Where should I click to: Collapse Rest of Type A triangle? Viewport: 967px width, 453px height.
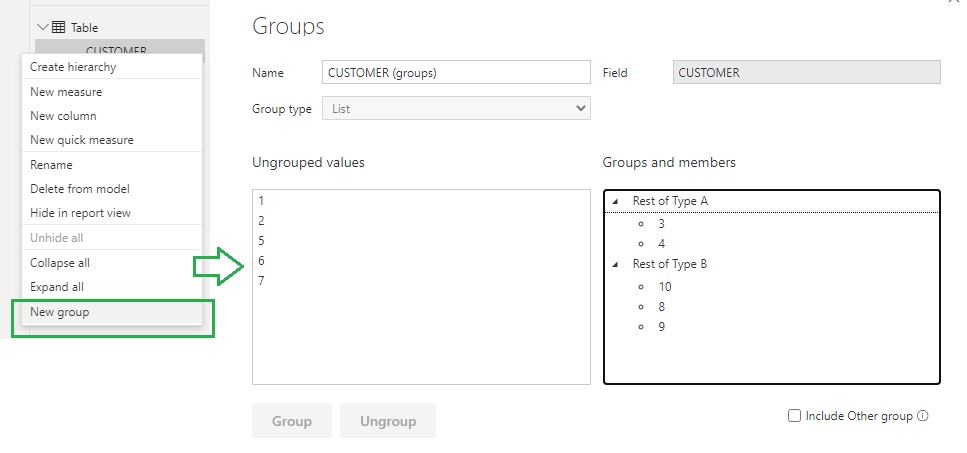point(615,202)
